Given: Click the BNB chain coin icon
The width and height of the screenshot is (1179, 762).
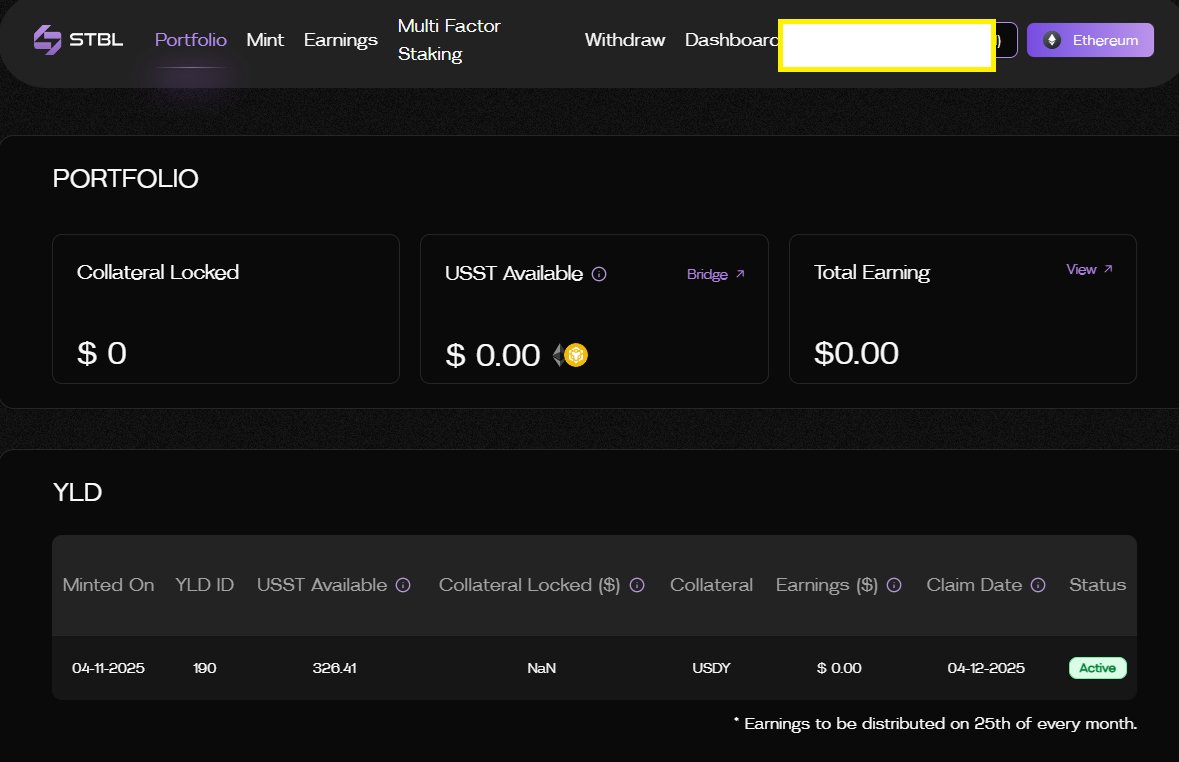Looking at the screenshot, I should pyautogui.click(x=576, y=355).
